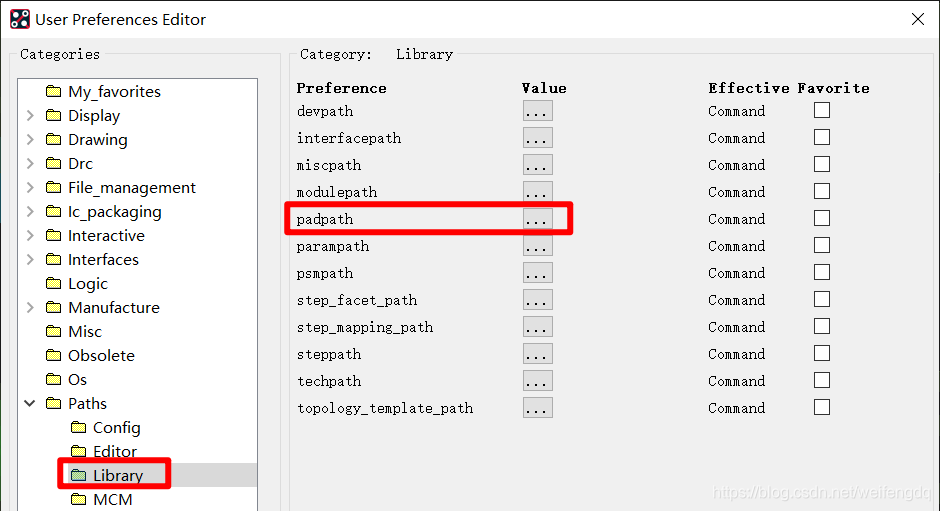Expand the Ic_packaging category

(30, 211)
